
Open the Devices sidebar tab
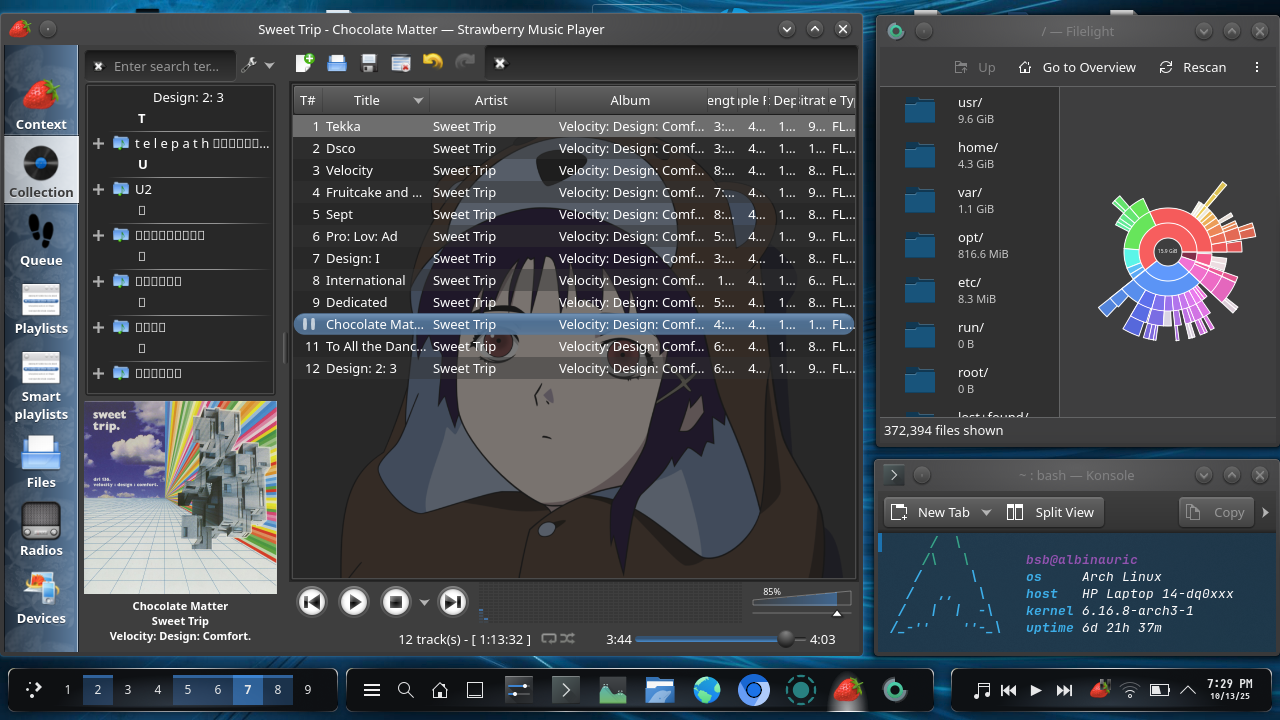click(x=41, y=597)
